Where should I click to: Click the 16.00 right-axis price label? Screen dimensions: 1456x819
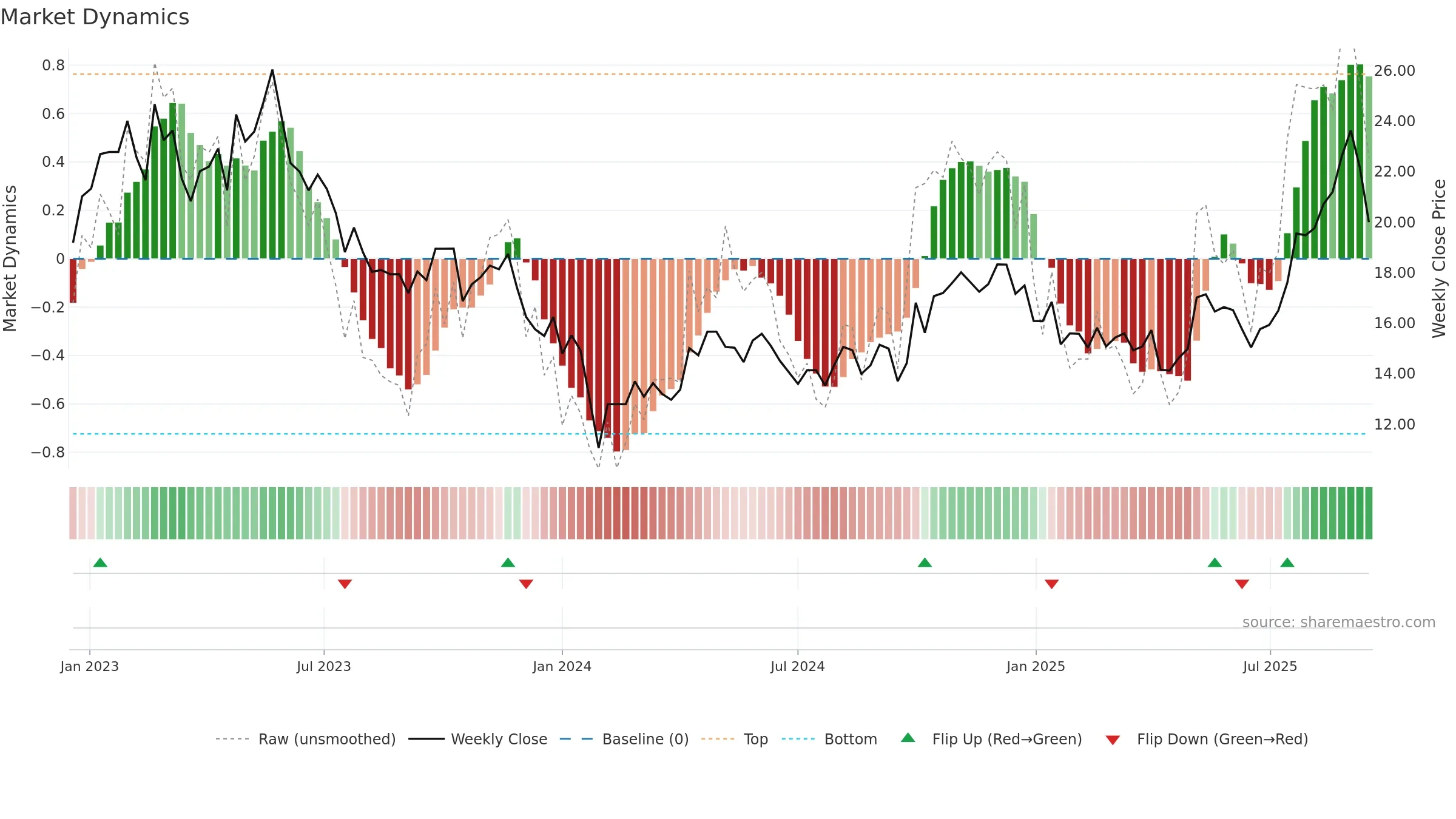[1395, 323]
